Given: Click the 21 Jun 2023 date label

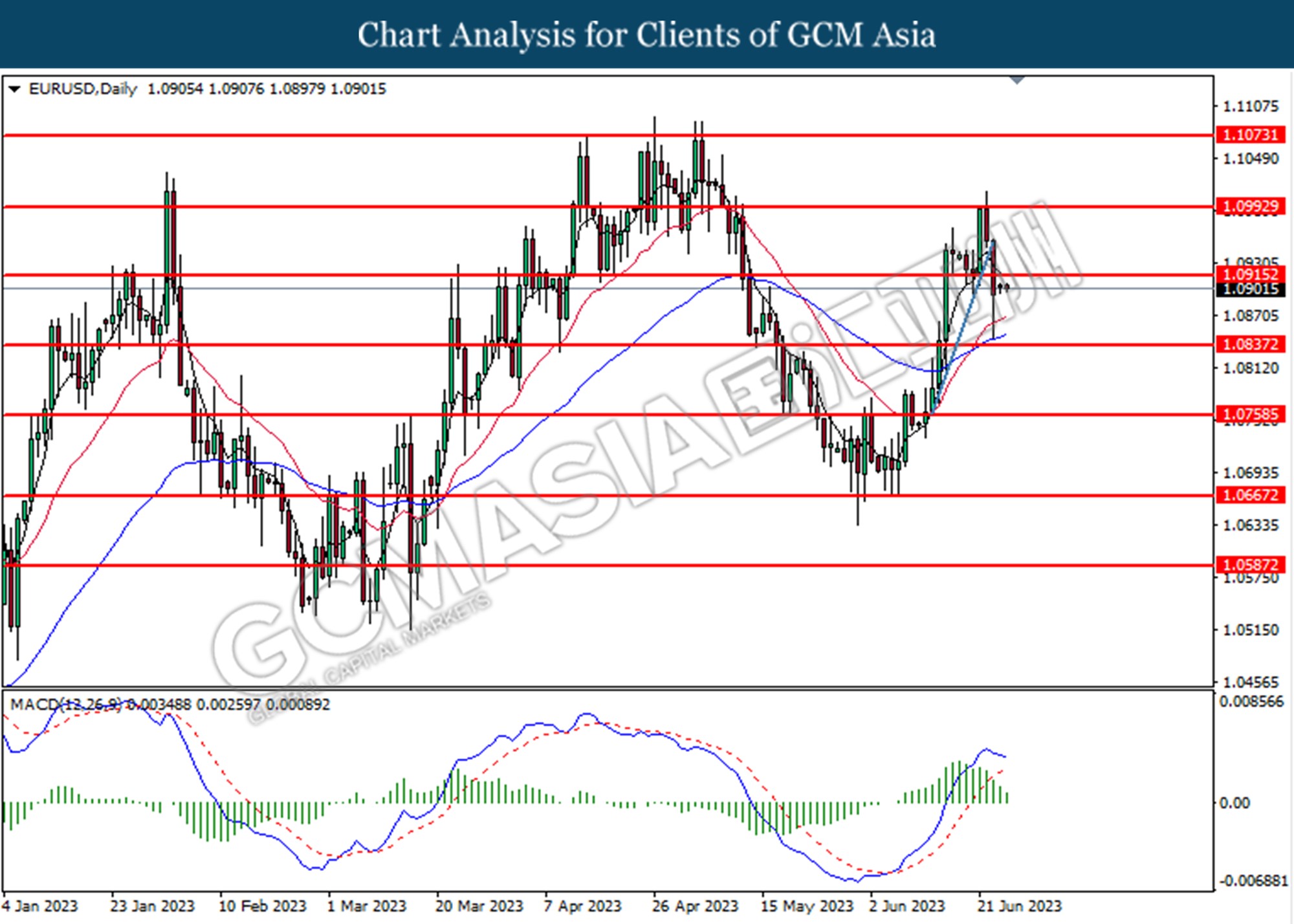Looking at the screenshot, I should 1020,906.
